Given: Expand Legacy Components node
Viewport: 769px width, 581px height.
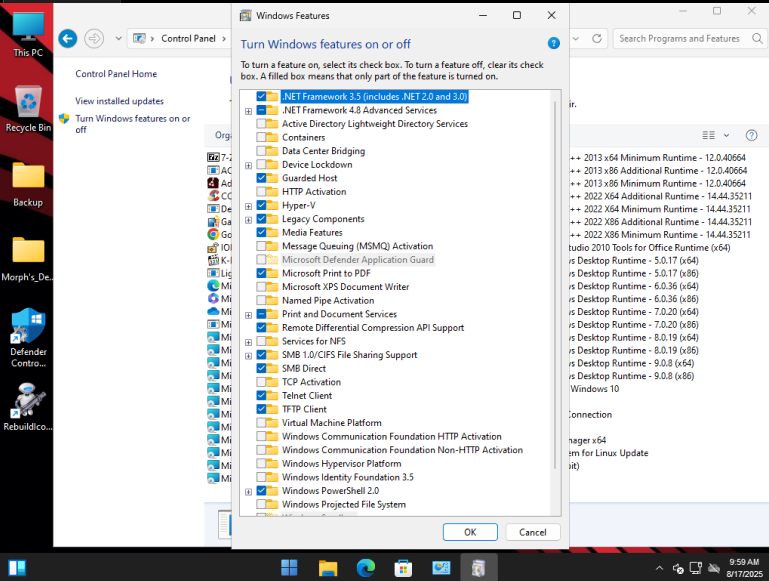Looking at the screenshot, I should (248, 220).
